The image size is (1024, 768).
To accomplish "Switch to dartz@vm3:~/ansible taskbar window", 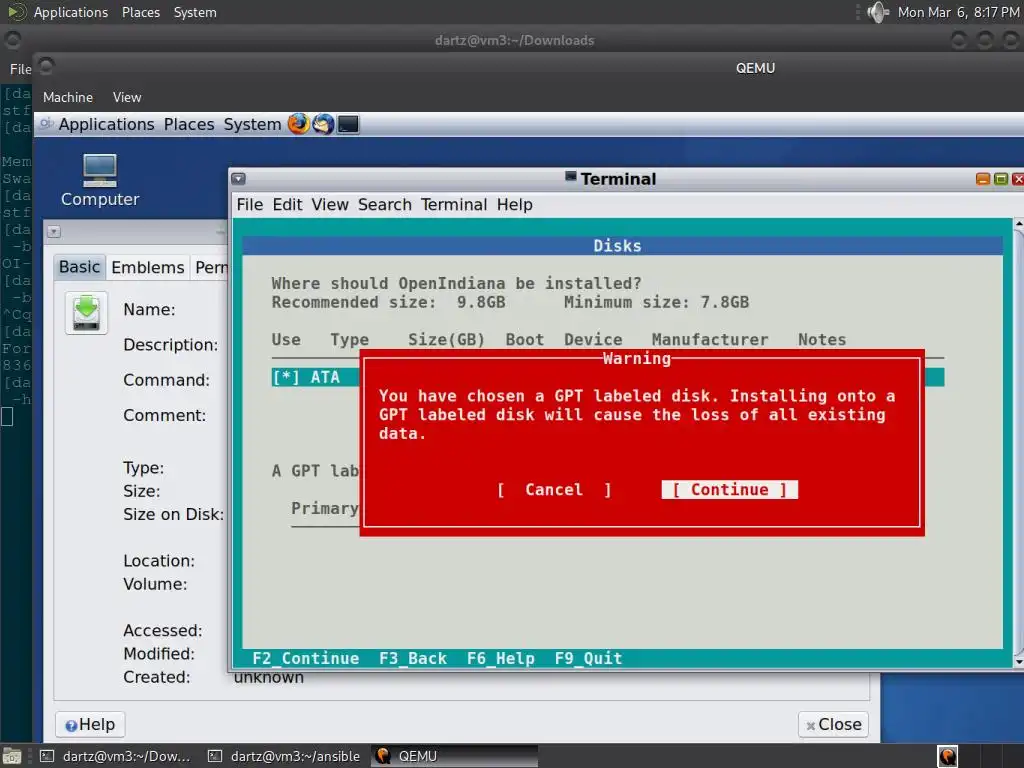I will coord(285,756).
